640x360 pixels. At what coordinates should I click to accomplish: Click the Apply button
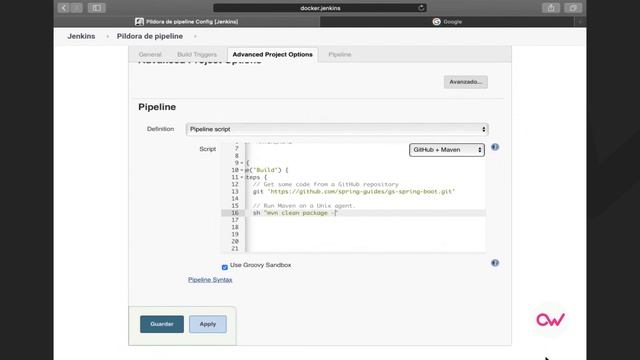pos(208,324)
